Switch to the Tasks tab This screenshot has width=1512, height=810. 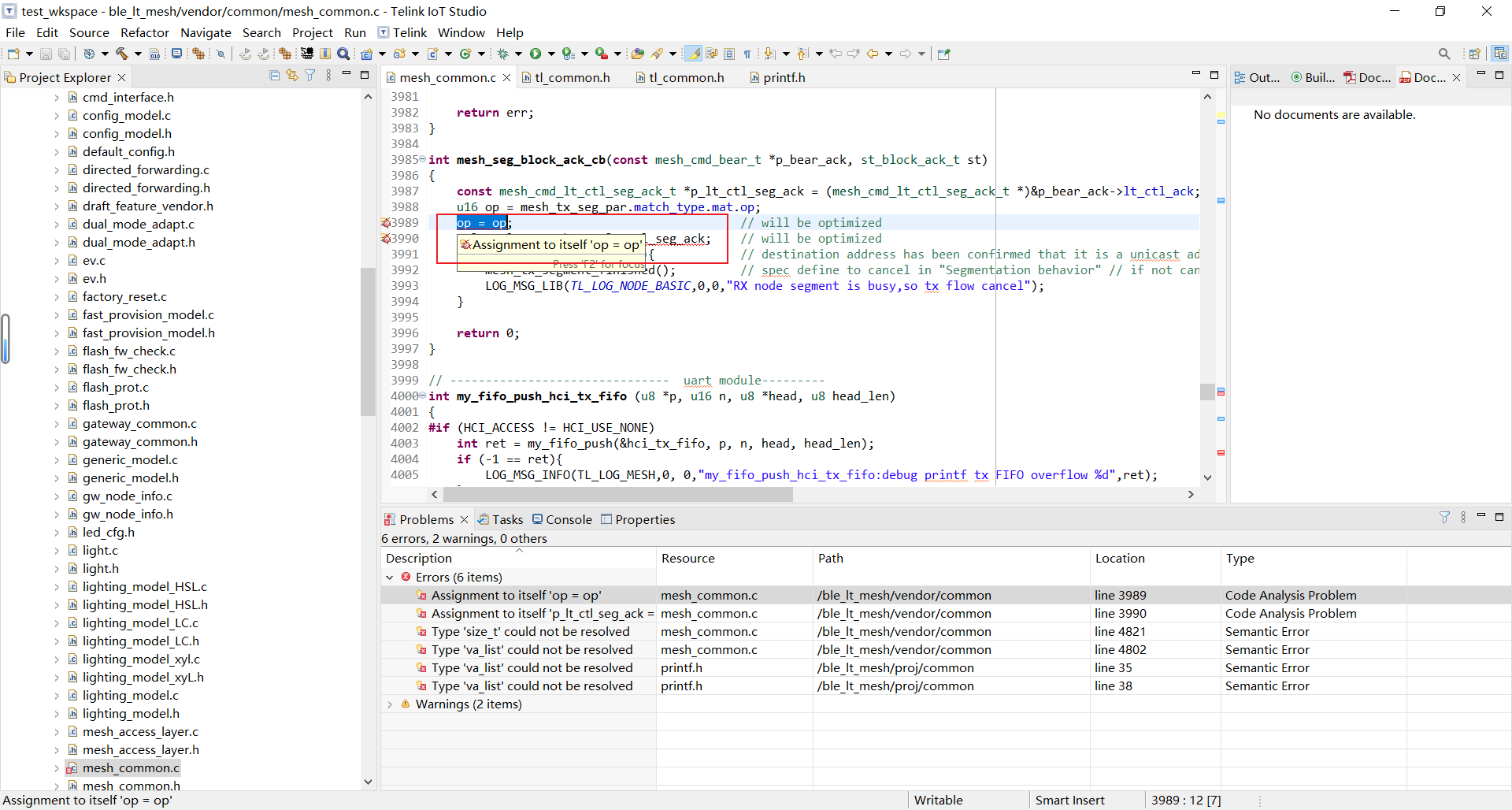tap(500, 519)
